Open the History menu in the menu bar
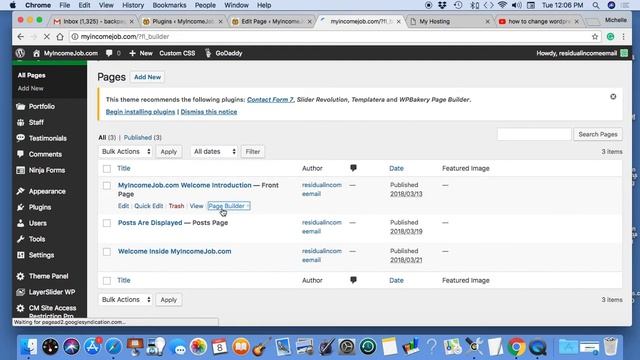640x360 pixels. click(133, 5)
